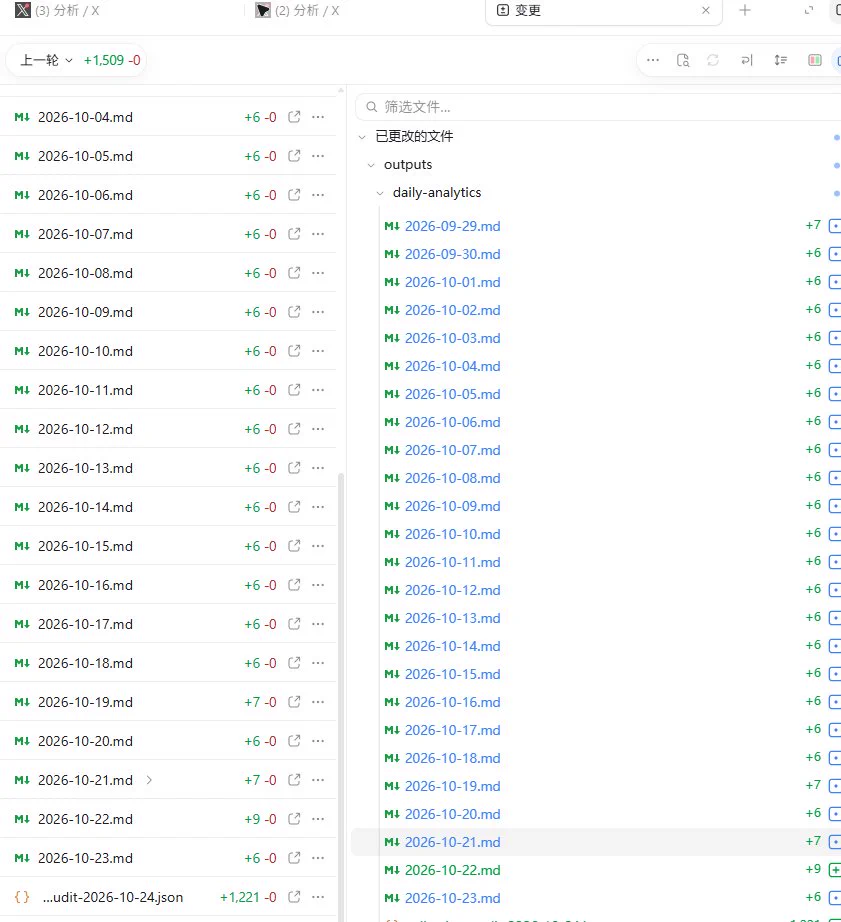Image resolution: width=841 pixels, height=922 pixels.
Task: Click the 筛选文件 filter input
Action: (x=600, y=107)
